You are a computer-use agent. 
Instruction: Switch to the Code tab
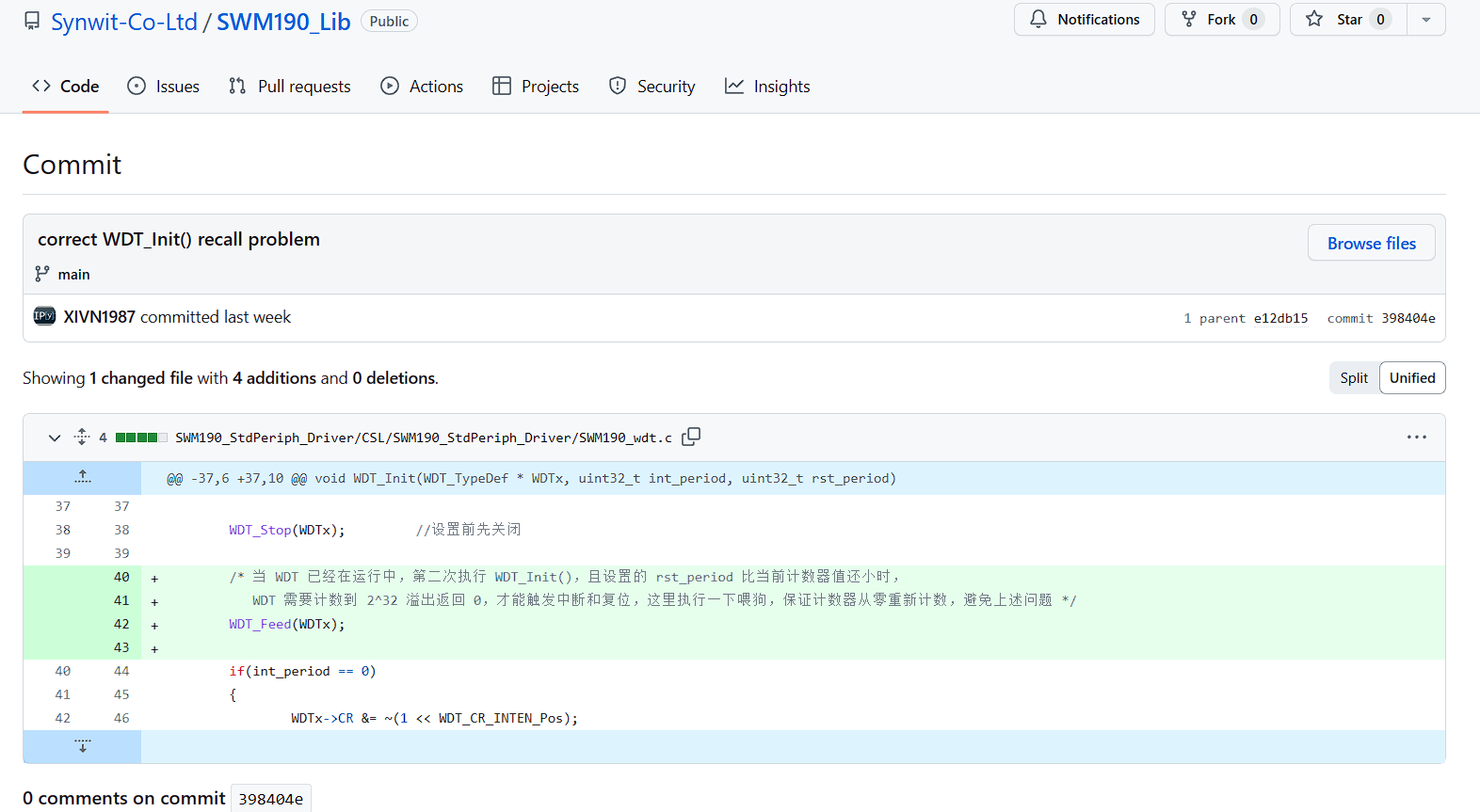(x=66, y=87)
